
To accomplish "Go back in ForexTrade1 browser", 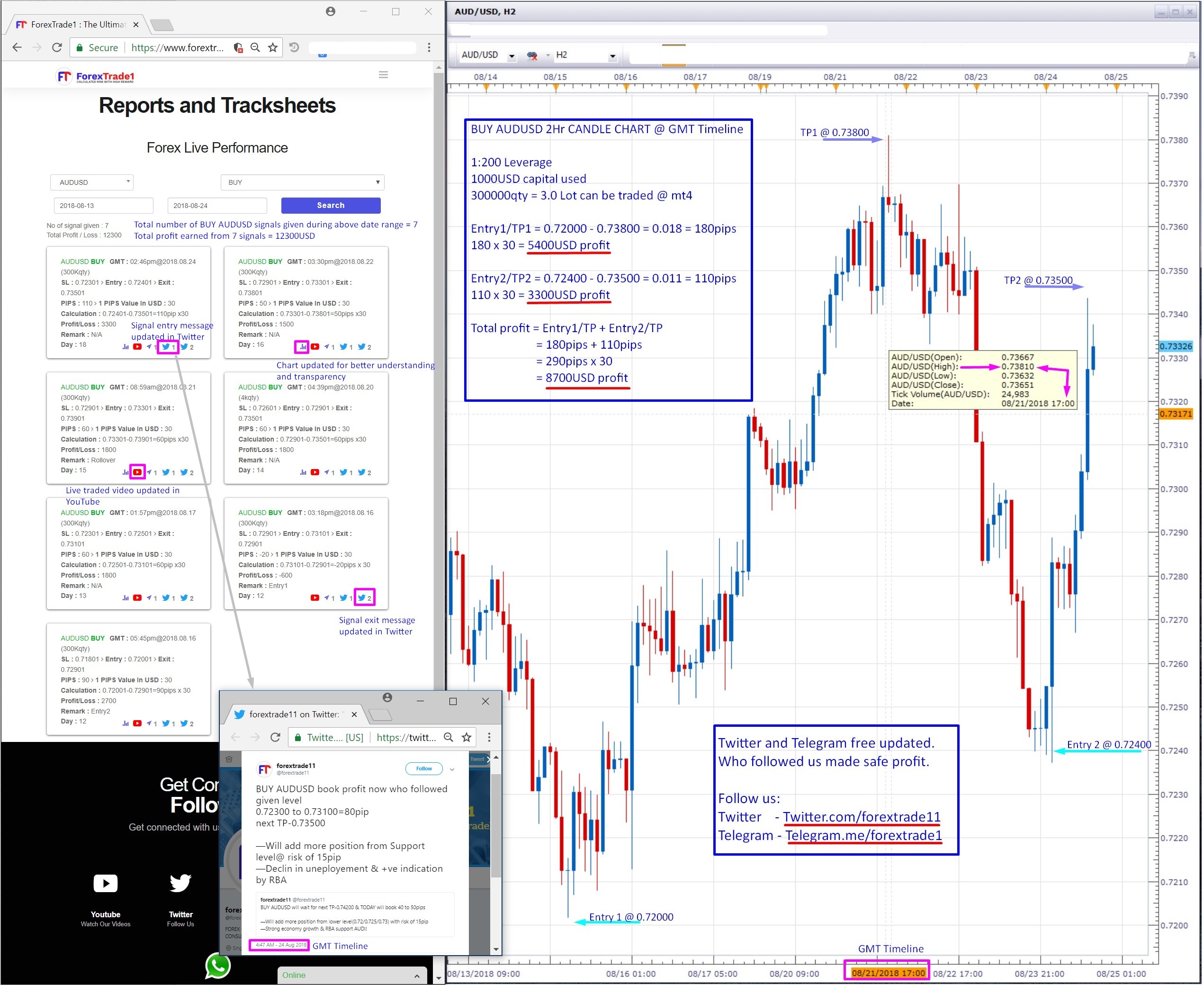I will pyautogui.click(x=17, y=48).
